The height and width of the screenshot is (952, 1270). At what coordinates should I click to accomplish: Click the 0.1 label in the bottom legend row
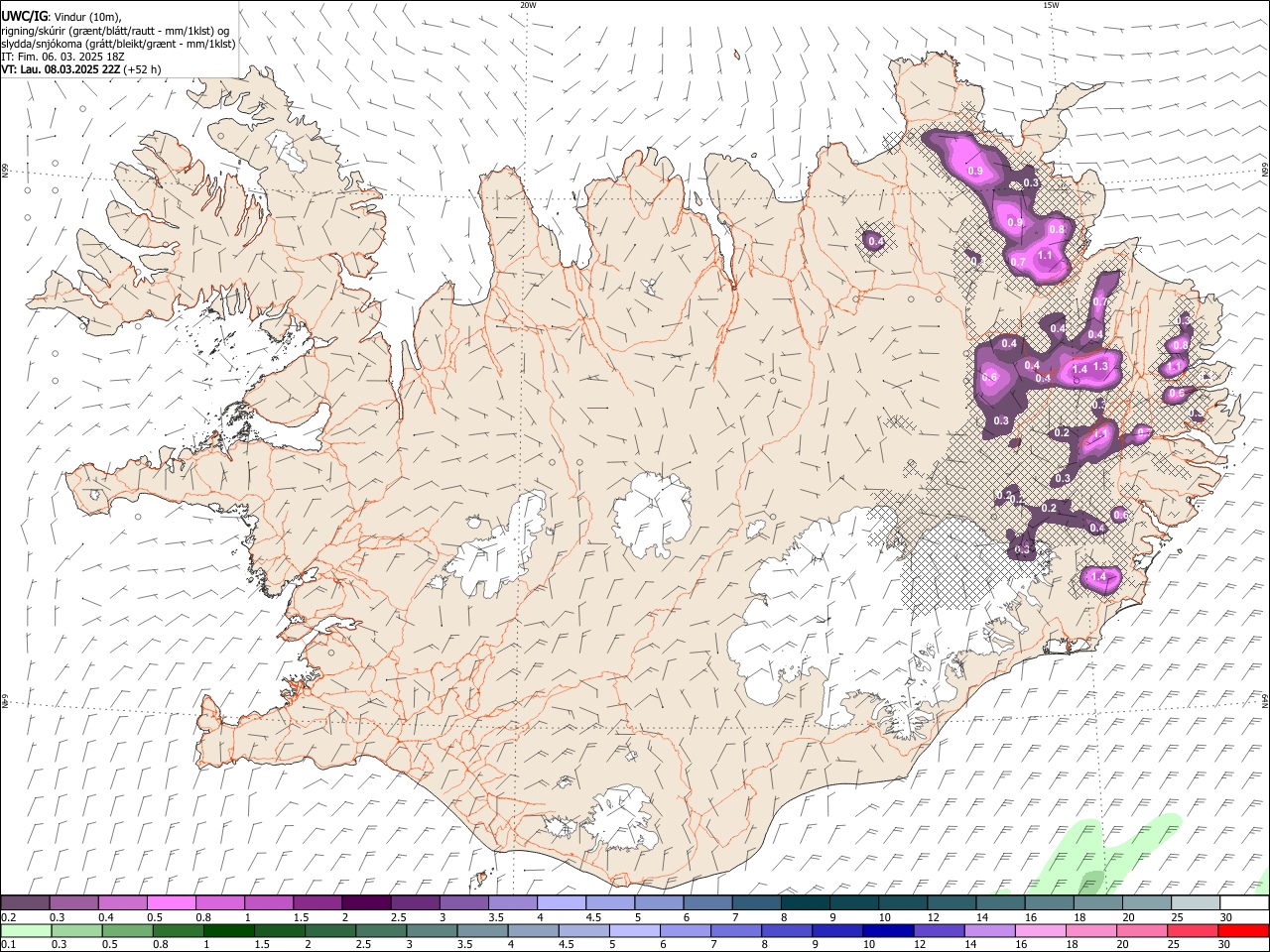pos(8,945)
